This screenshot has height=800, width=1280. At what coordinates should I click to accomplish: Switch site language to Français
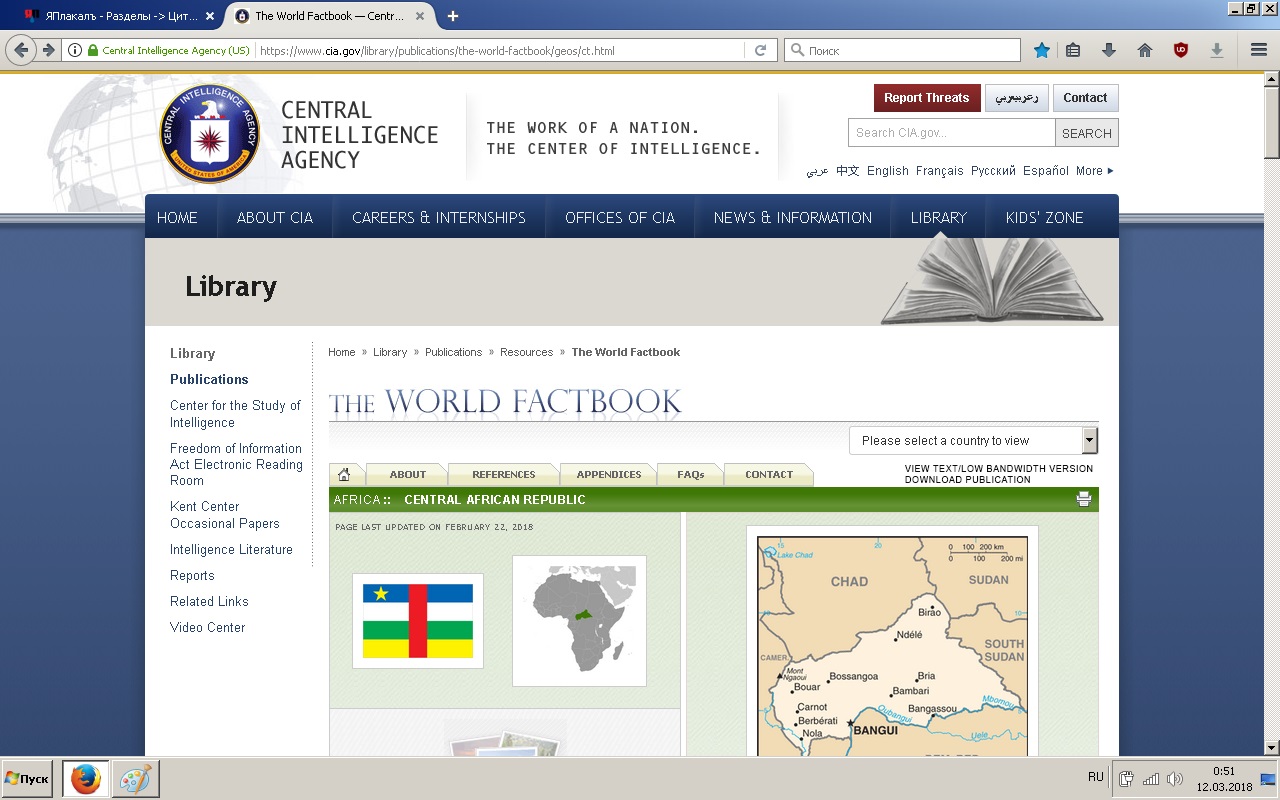tap(940, 171)
